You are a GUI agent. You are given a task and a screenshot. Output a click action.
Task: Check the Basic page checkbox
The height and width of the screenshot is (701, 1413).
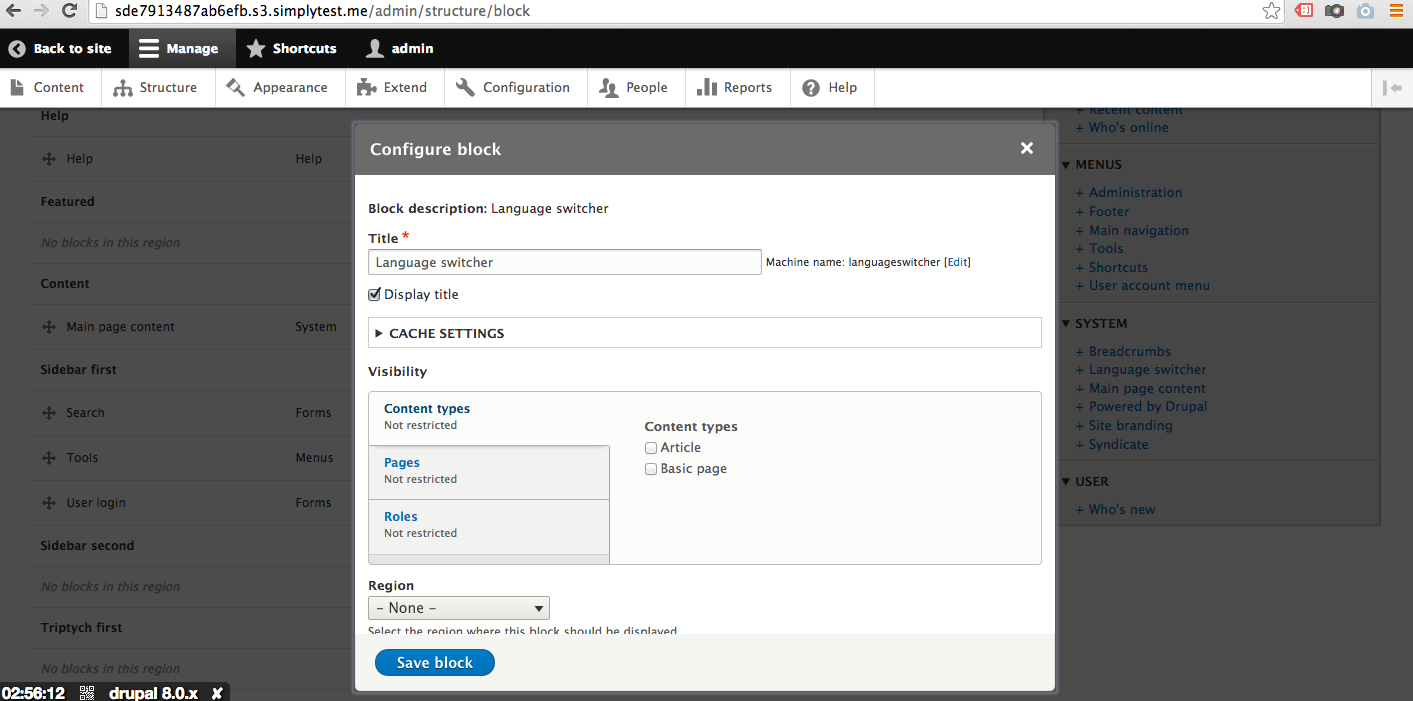pyautogui.click(x=651, y=469)
